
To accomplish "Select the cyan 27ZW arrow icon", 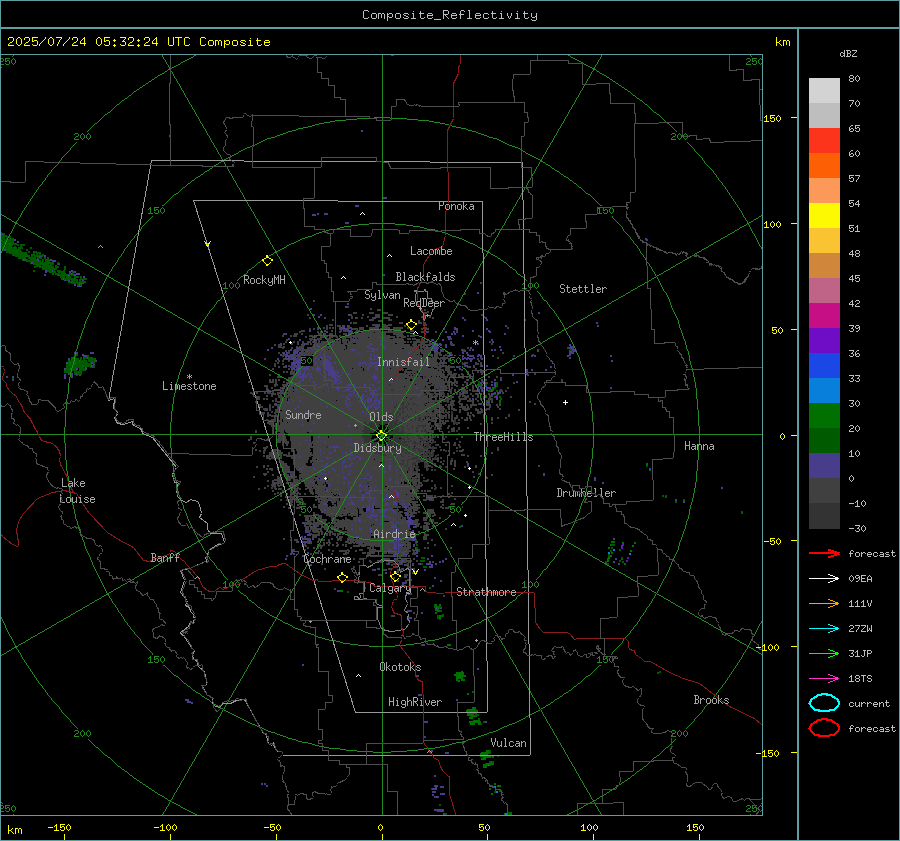I will [x=824, y=629].
